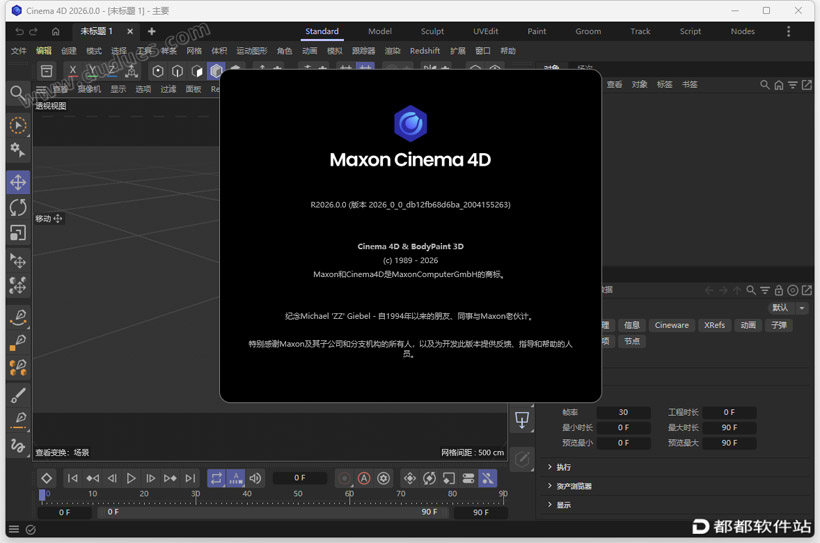Open the 节点 attribute tab
Screen dimensions: 820x543
632,342
